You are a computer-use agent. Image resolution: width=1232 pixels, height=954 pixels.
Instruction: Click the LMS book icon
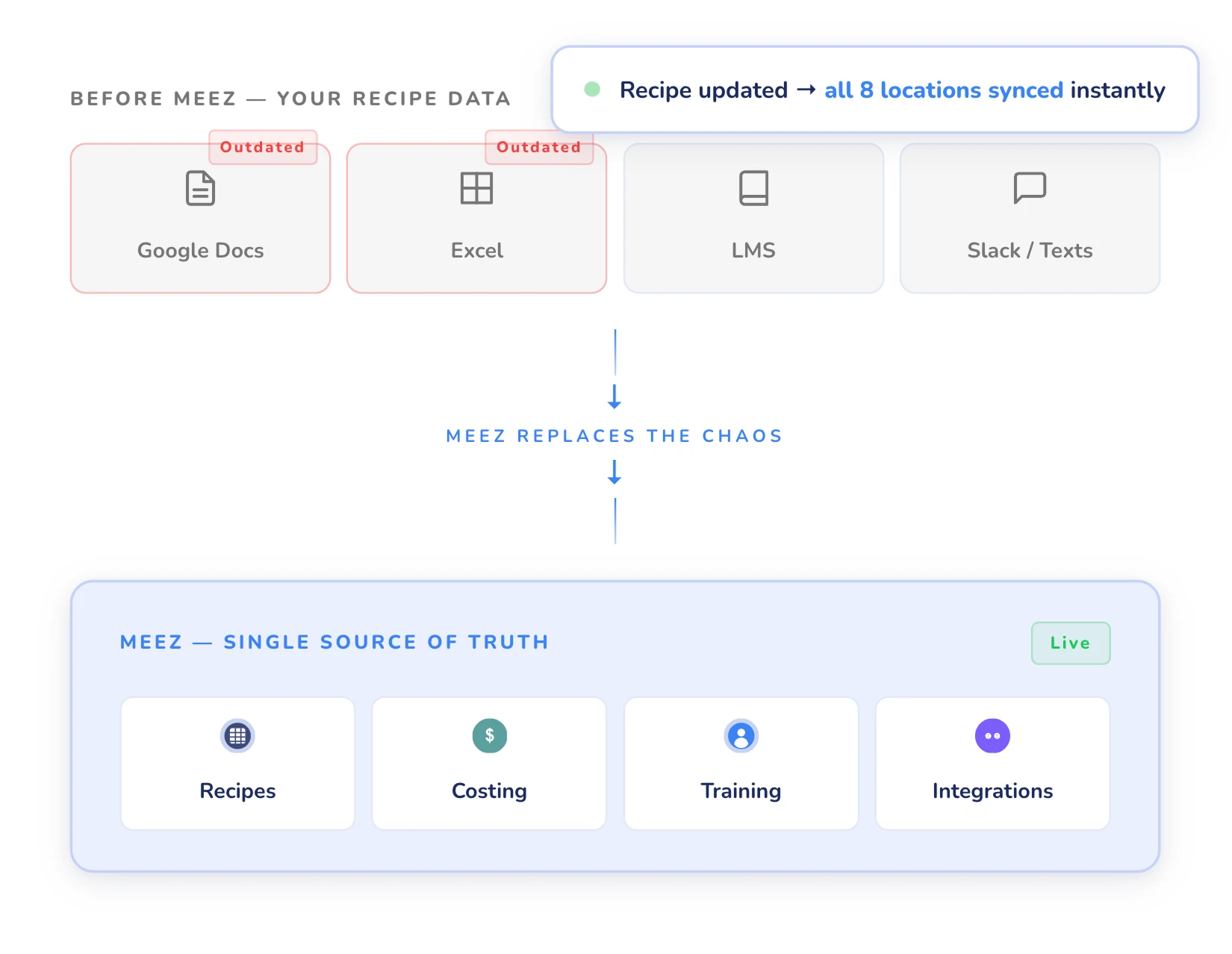point(753,188)
